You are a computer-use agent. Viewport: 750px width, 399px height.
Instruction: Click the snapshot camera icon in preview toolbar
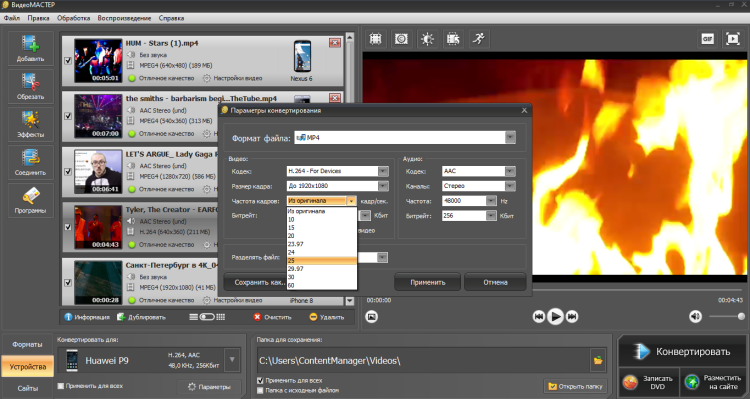point(401,39)
